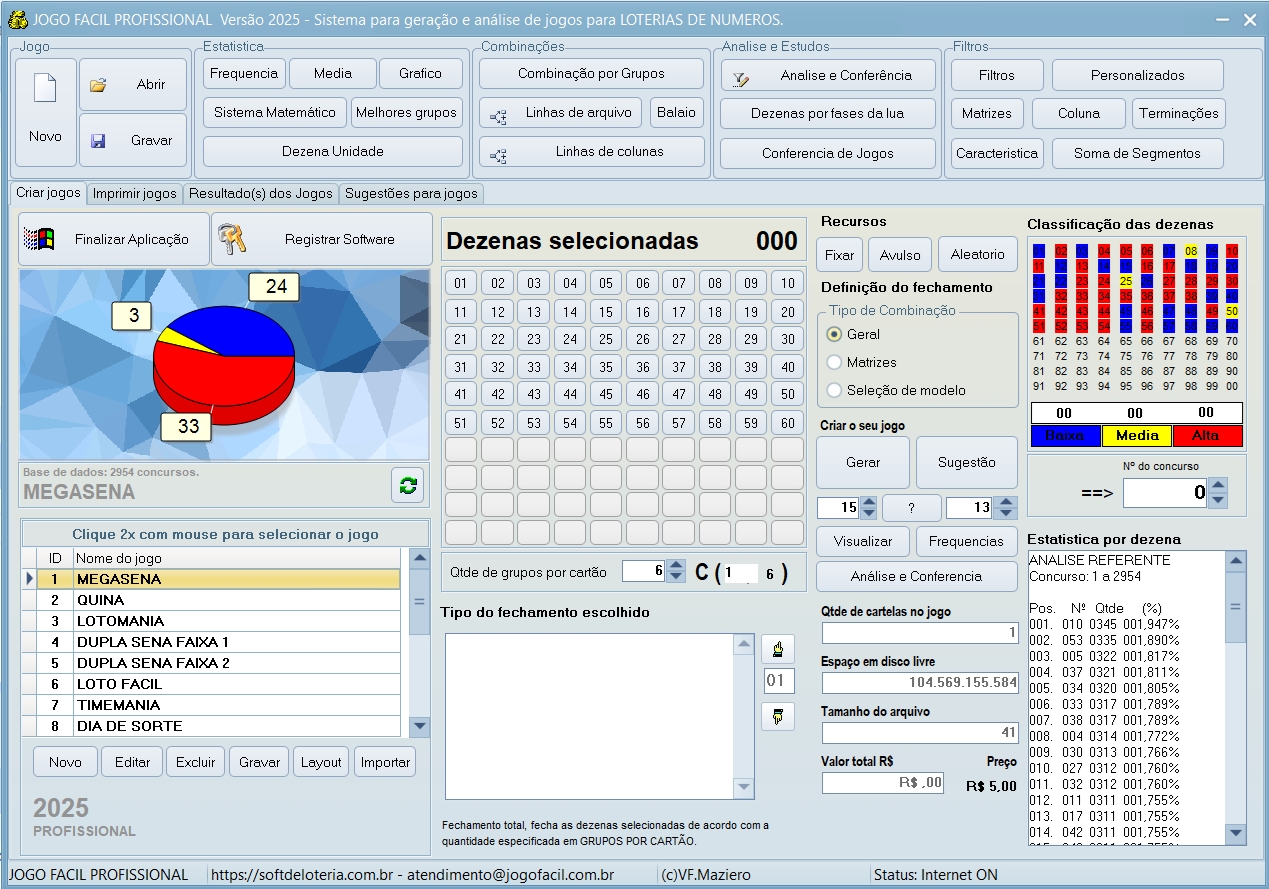This screenshot has height=889, width=1269.
Task: Click Finalizar Aplicação button with Windows logo
Action: click(114, 239)
